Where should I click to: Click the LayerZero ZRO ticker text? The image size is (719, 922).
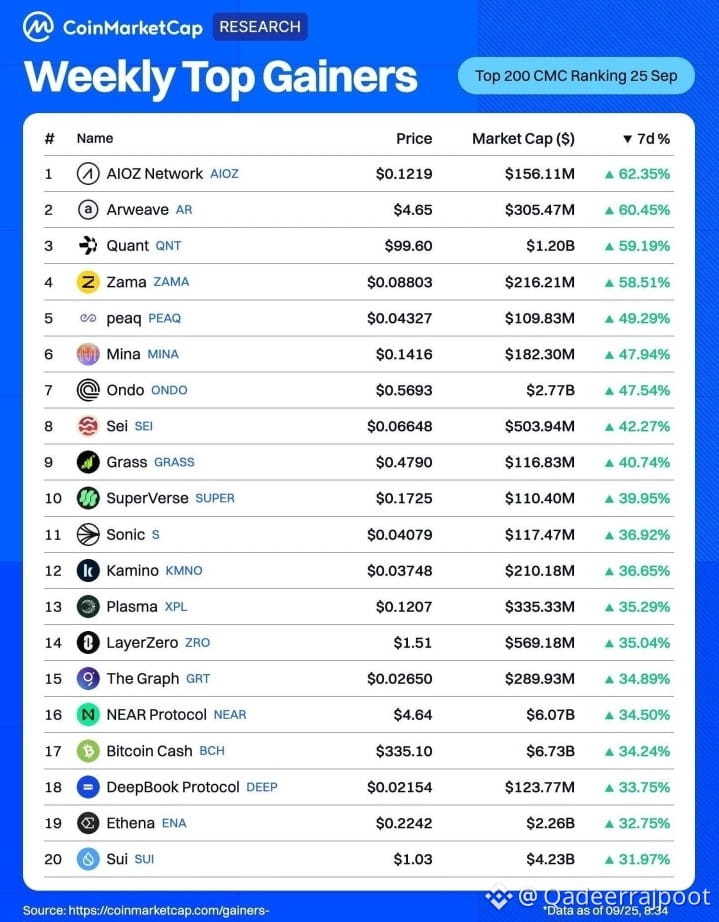click(198, 643)
